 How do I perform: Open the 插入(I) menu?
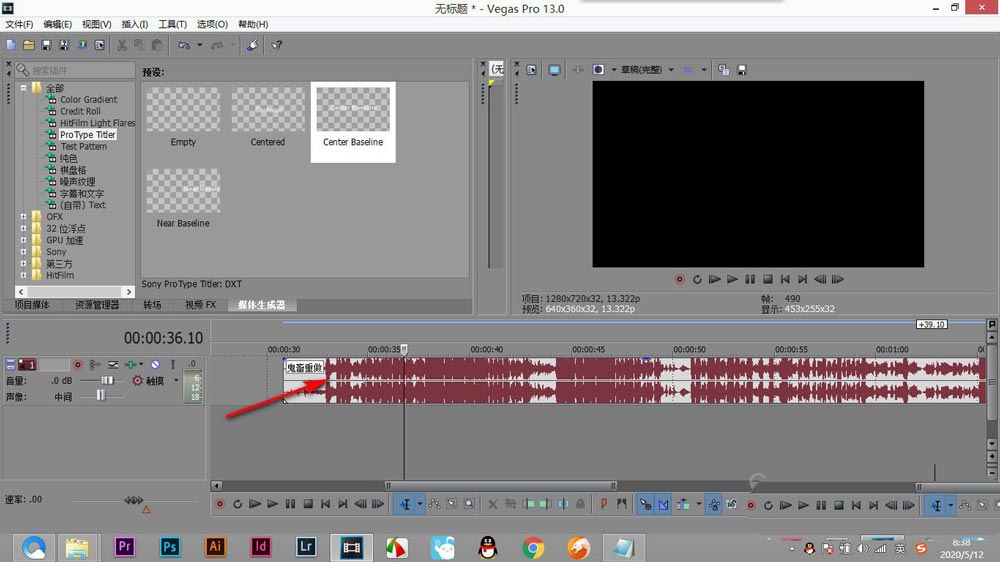135,24
